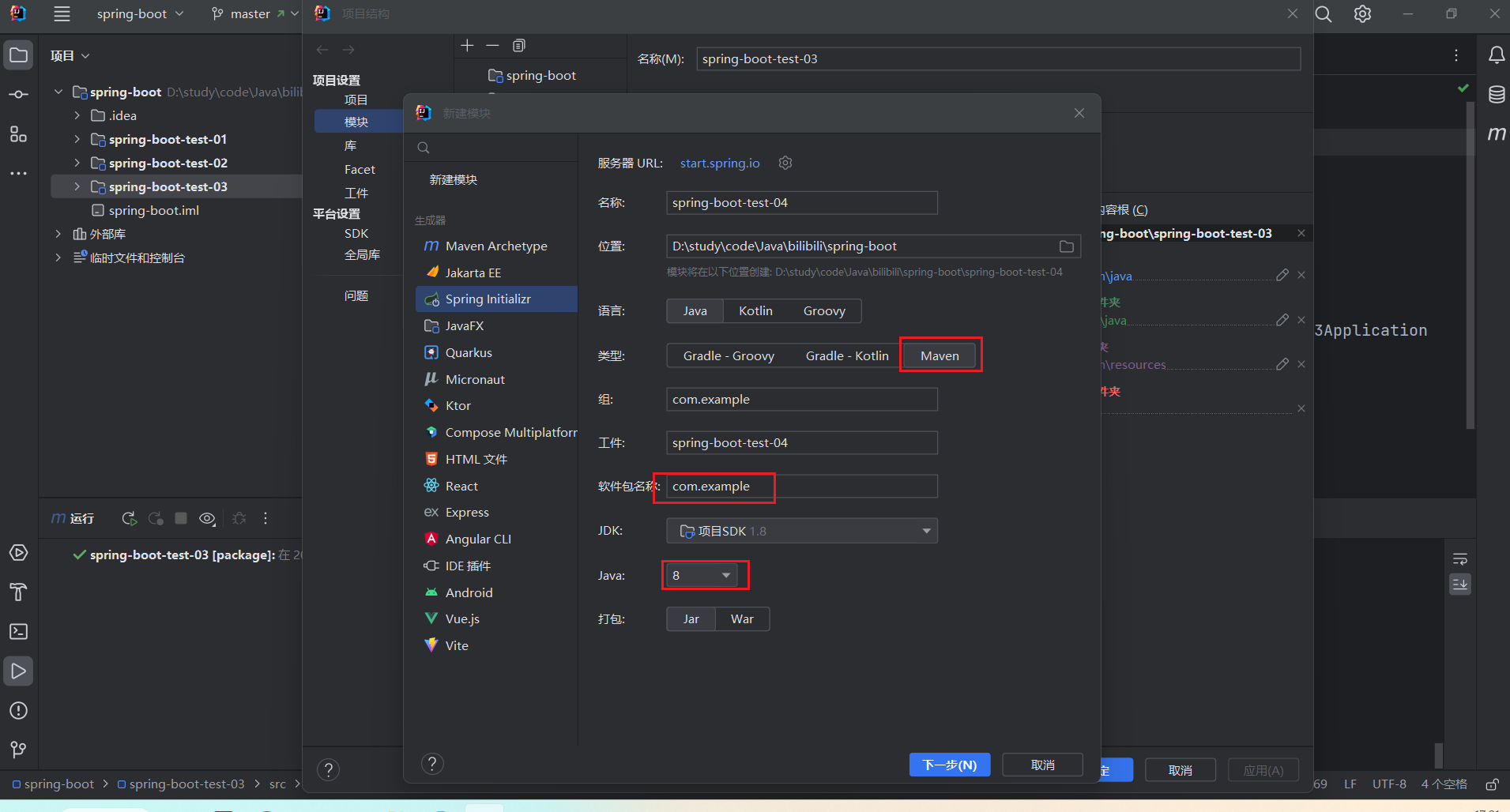Select Kotlin language option
Screen dimensions: 1510x812
[x=755, y=311]
